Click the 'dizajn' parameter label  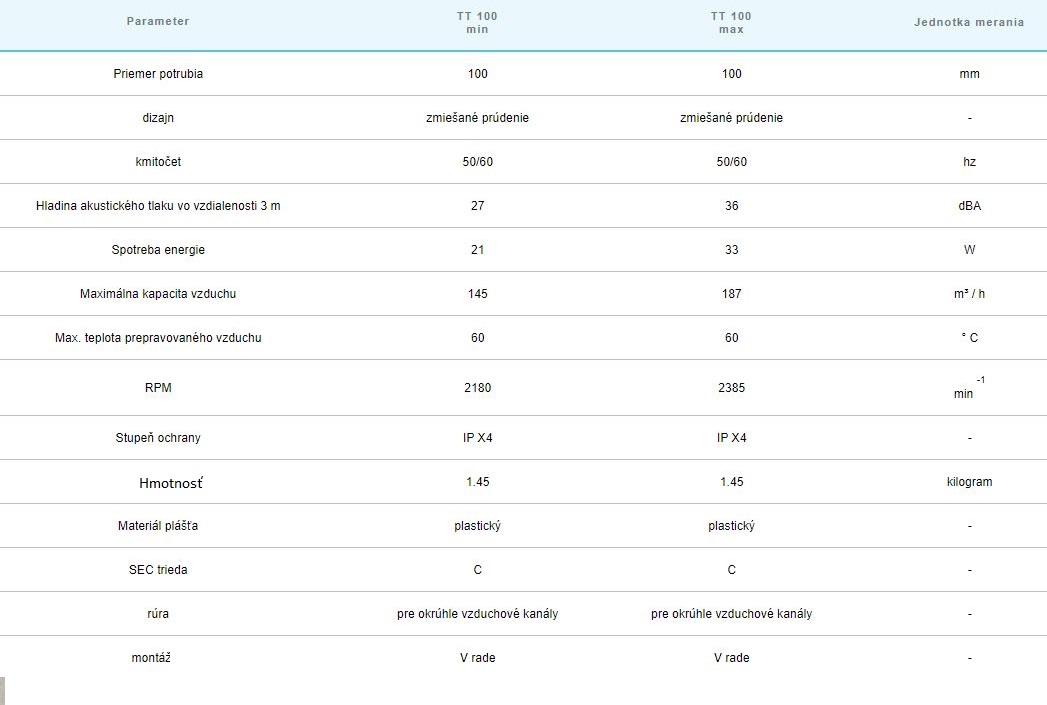tap(158, 118)
